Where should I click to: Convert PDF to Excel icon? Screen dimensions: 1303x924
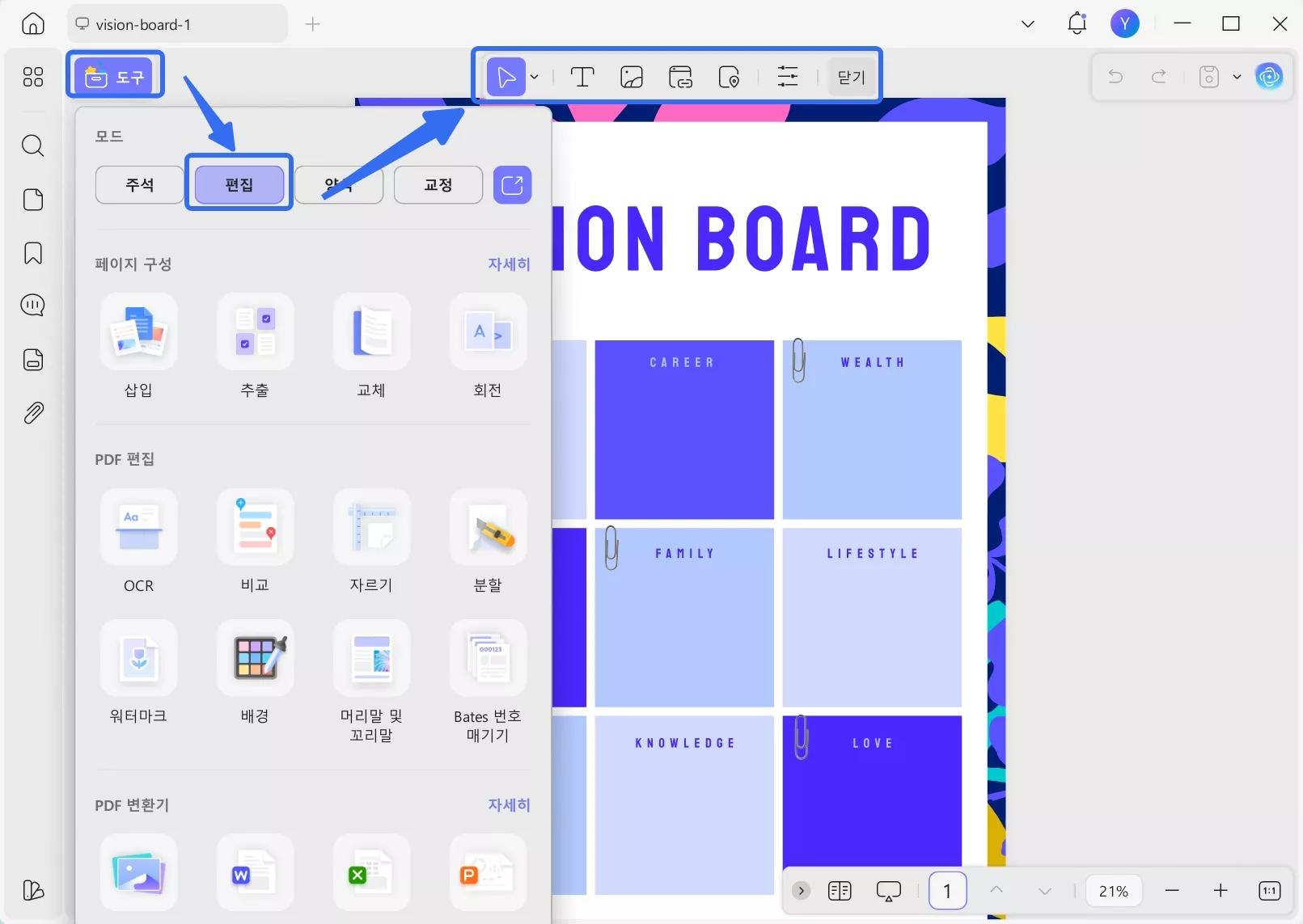tap(372, 872)
